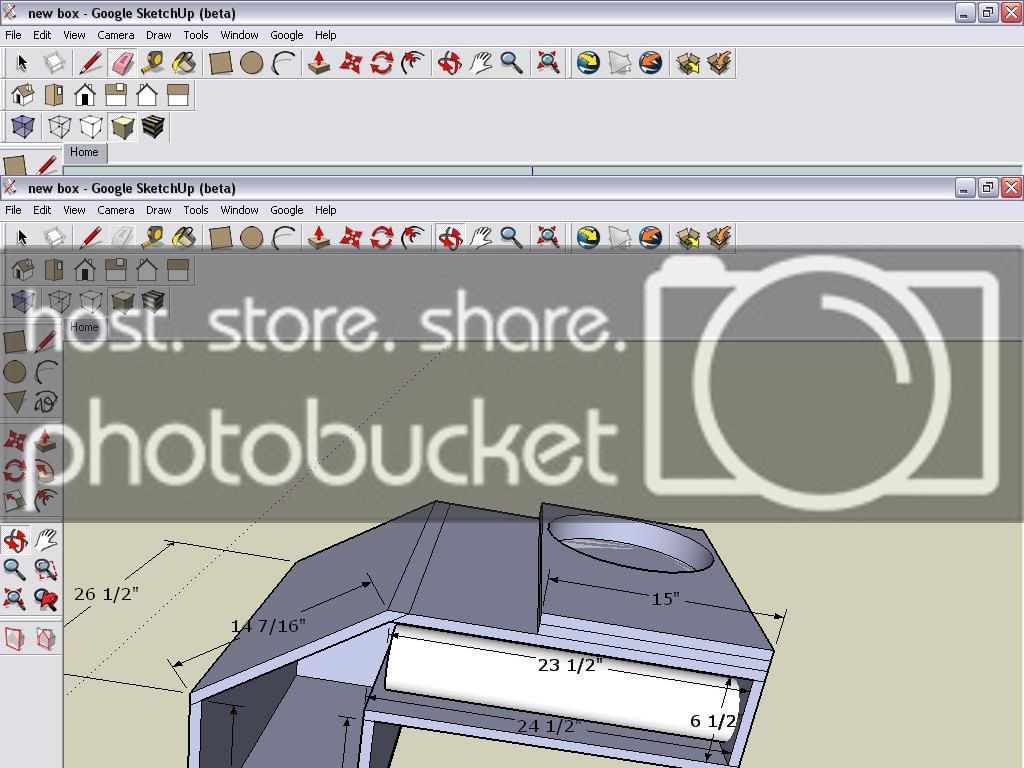Open the Home scene tab in background window
1024x768 pixels.
[x=84, y=152]
